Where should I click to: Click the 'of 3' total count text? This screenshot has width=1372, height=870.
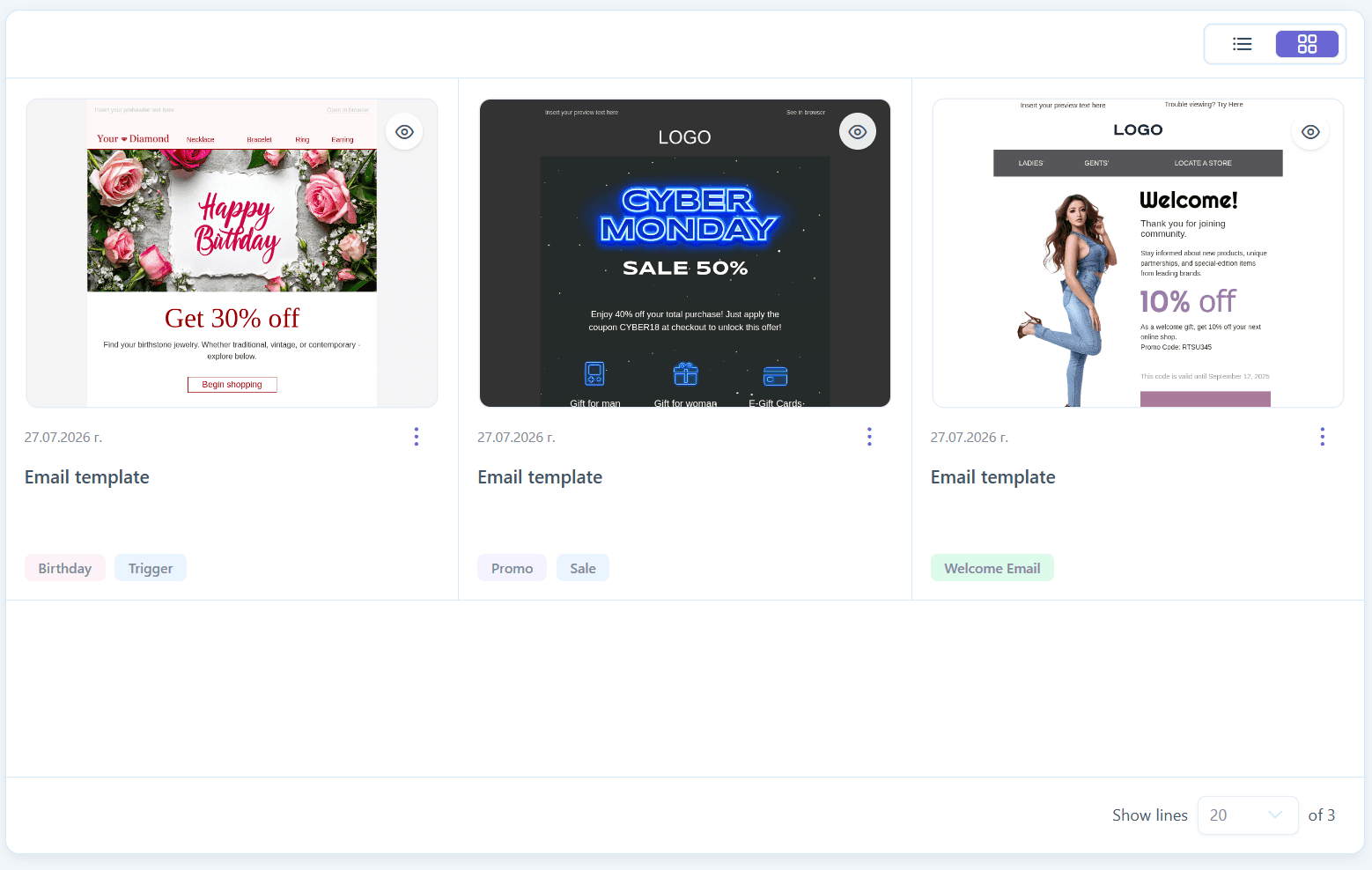[1322, 815]
